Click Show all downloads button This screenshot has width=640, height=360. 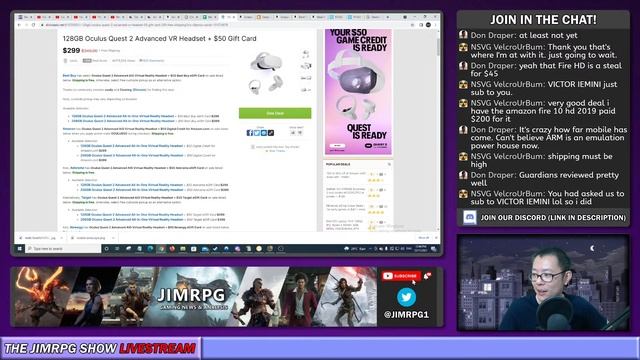[423, 238]
